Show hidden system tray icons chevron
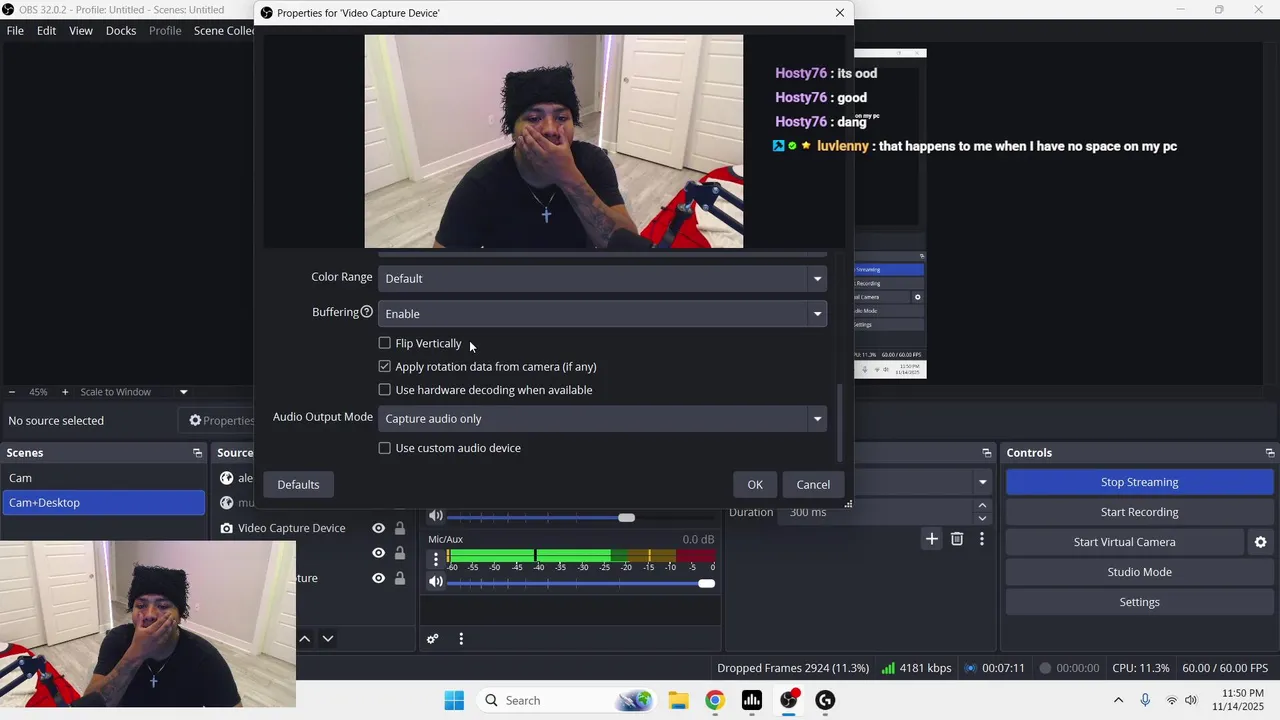Image resolution: width=1280 pixels, height=720 pixels. tap(1118, 700)
